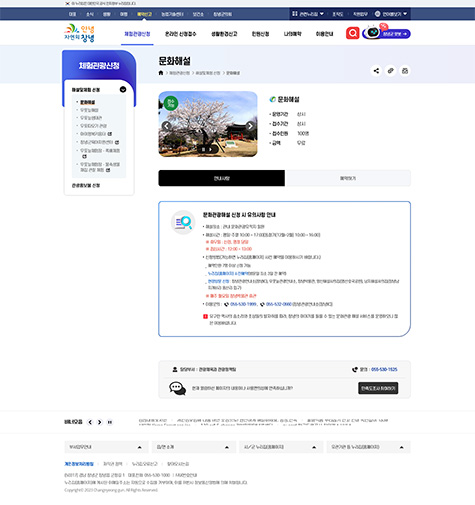Image resolution: width=475 pixels, height=505 pixels.
Task: Open the 보건소 top bar link
Action: point(198,14)
